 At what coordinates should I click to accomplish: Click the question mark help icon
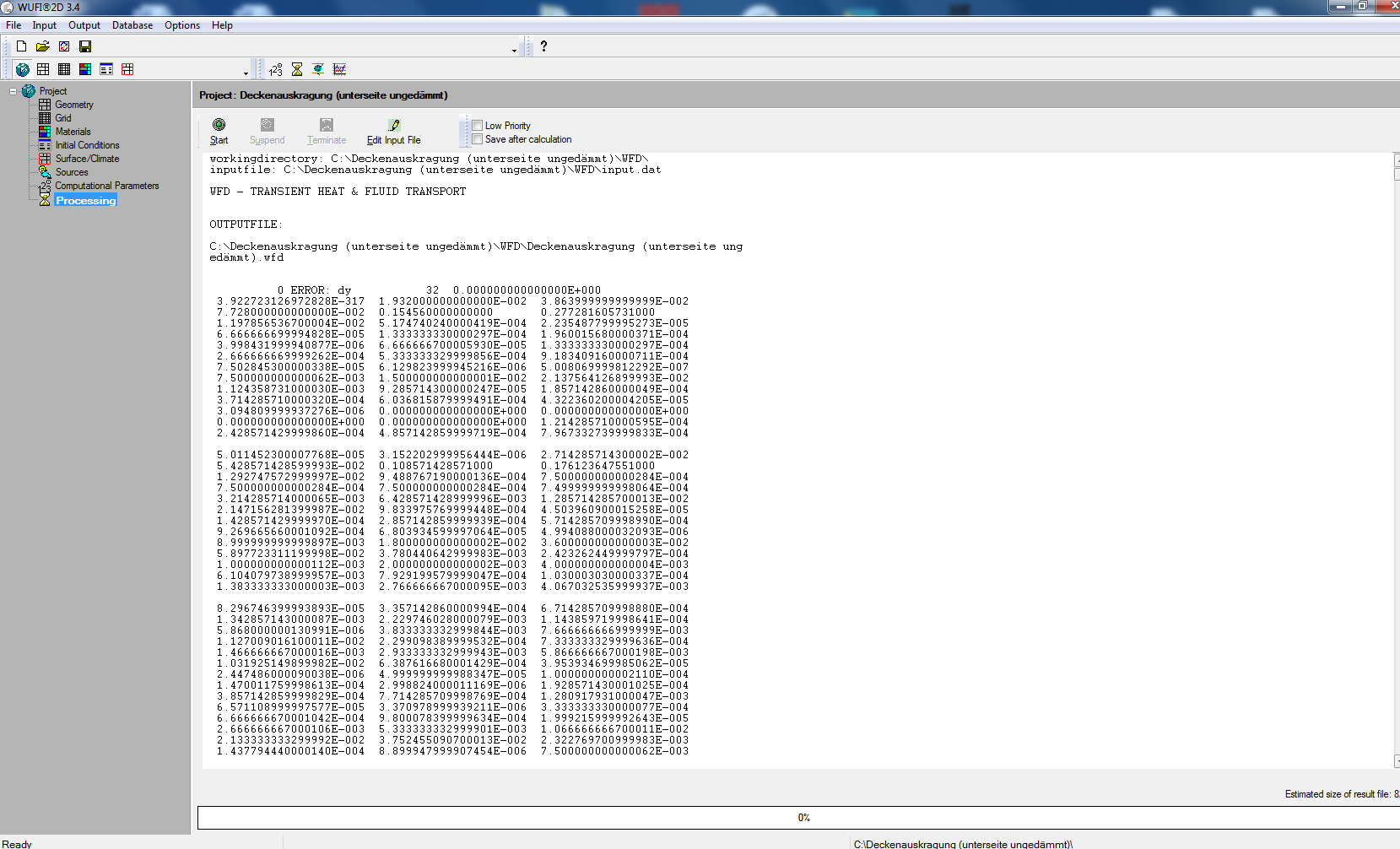(x=543, y=46)
